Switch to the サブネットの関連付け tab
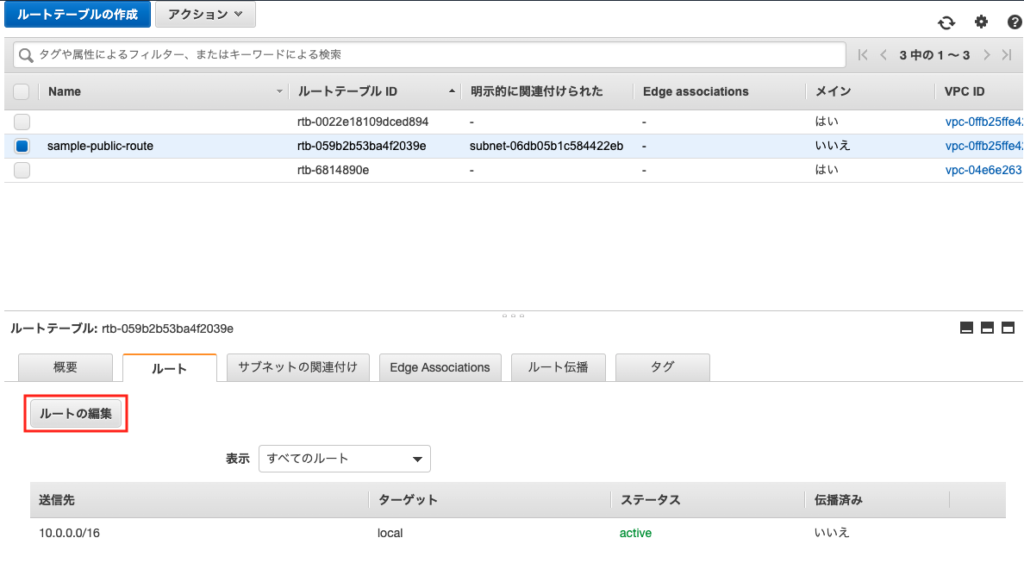 tap(298, 367)
